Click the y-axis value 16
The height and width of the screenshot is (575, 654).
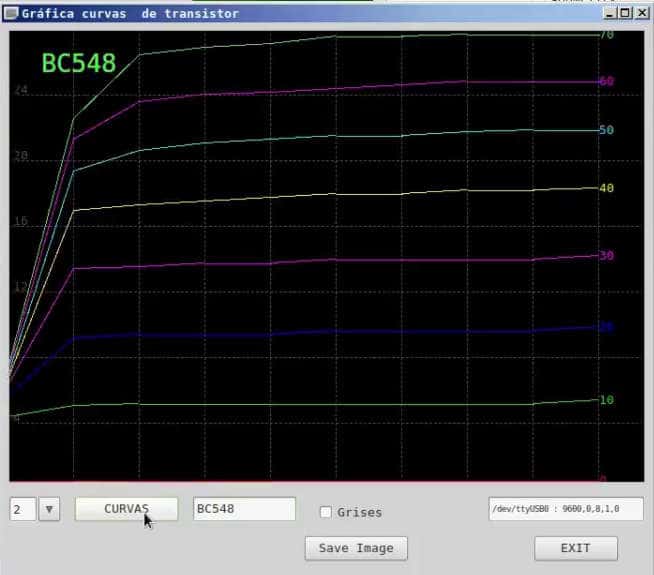pyautogui.click(x=21, y=221)
